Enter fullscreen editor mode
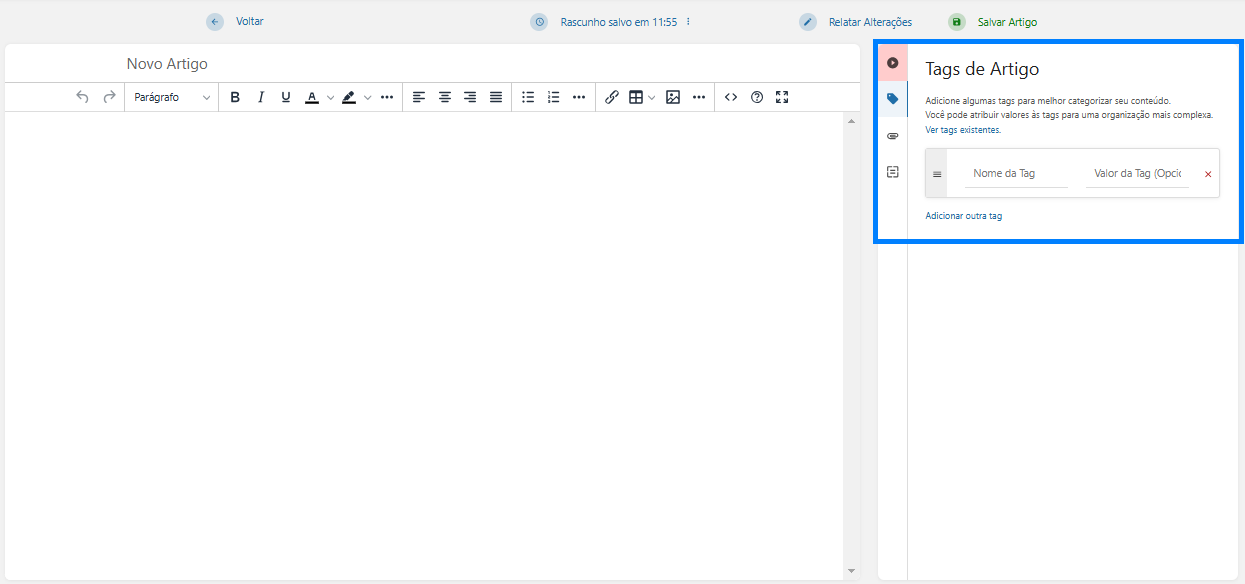Image resolution: width=1245 pixels, height=584 pixels. (x=782, y=97)
